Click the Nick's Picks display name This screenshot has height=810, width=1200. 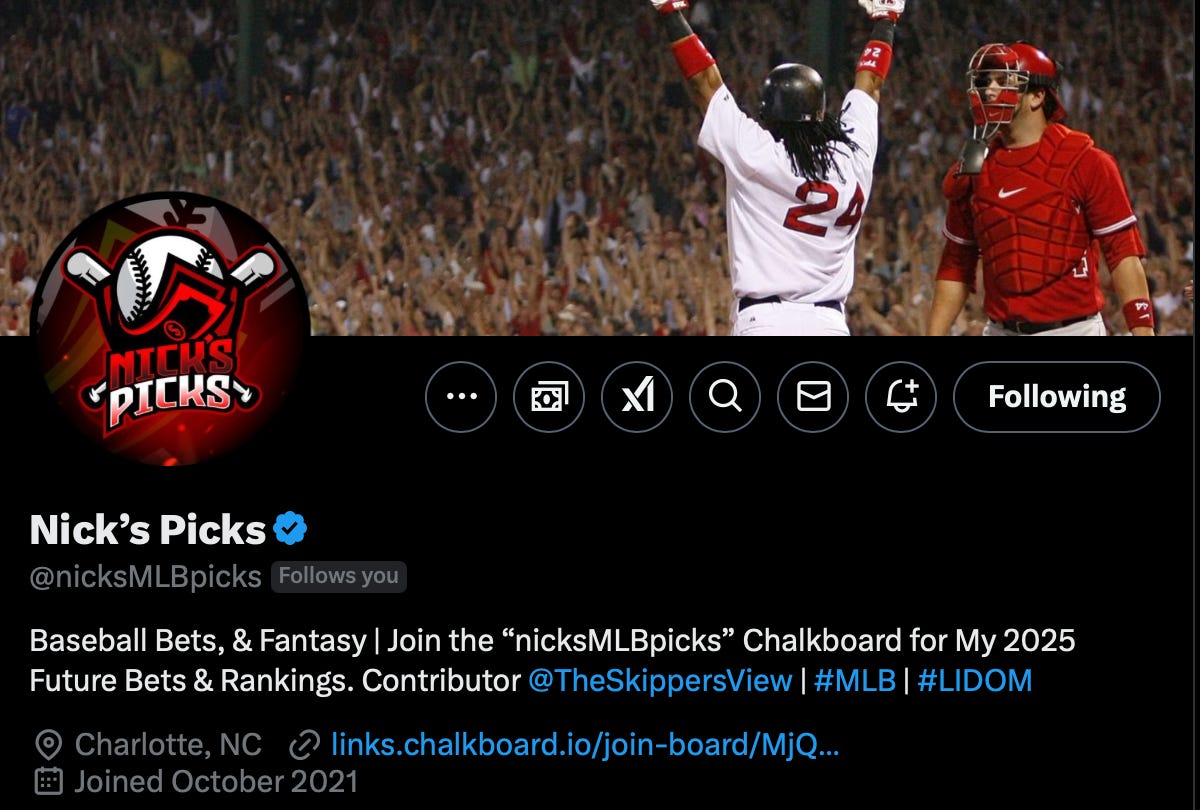pos(148,529)
